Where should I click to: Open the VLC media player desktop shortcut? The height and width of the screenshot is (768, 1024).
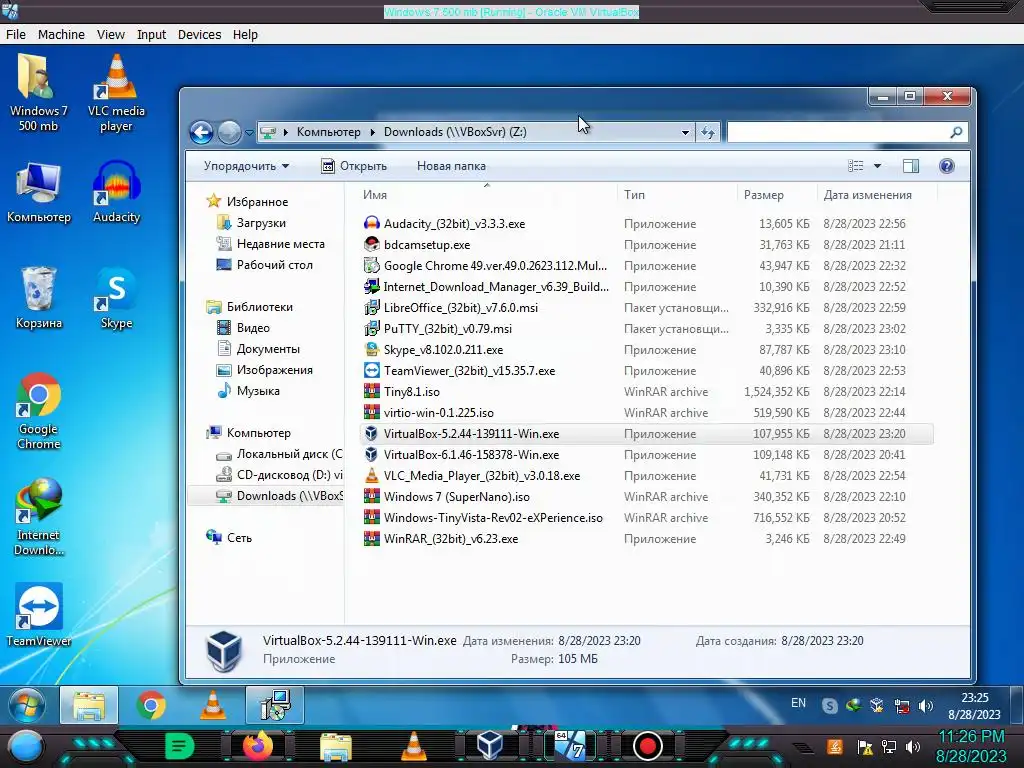pos(116,93)
